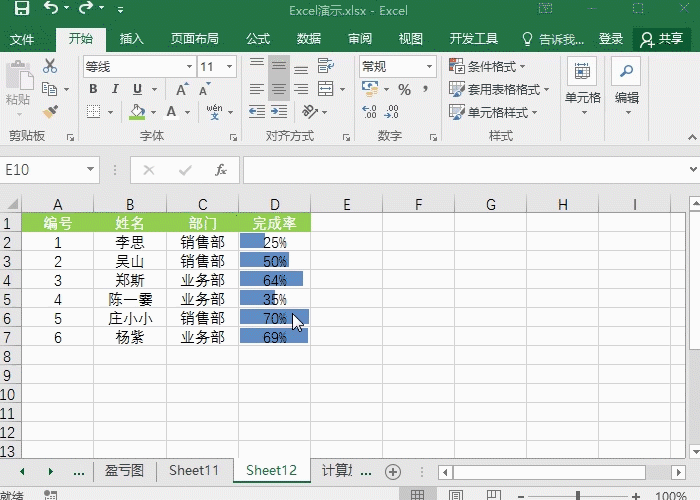
Task: Align the cell text right
Action: point(301,89)
